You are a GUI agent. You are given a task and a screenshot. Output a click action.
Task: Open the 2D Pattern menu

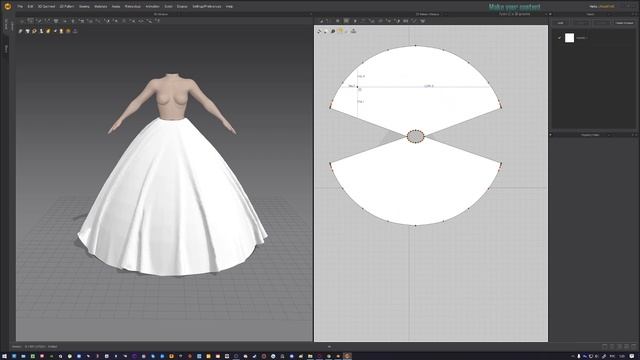[x=67, y=7]
